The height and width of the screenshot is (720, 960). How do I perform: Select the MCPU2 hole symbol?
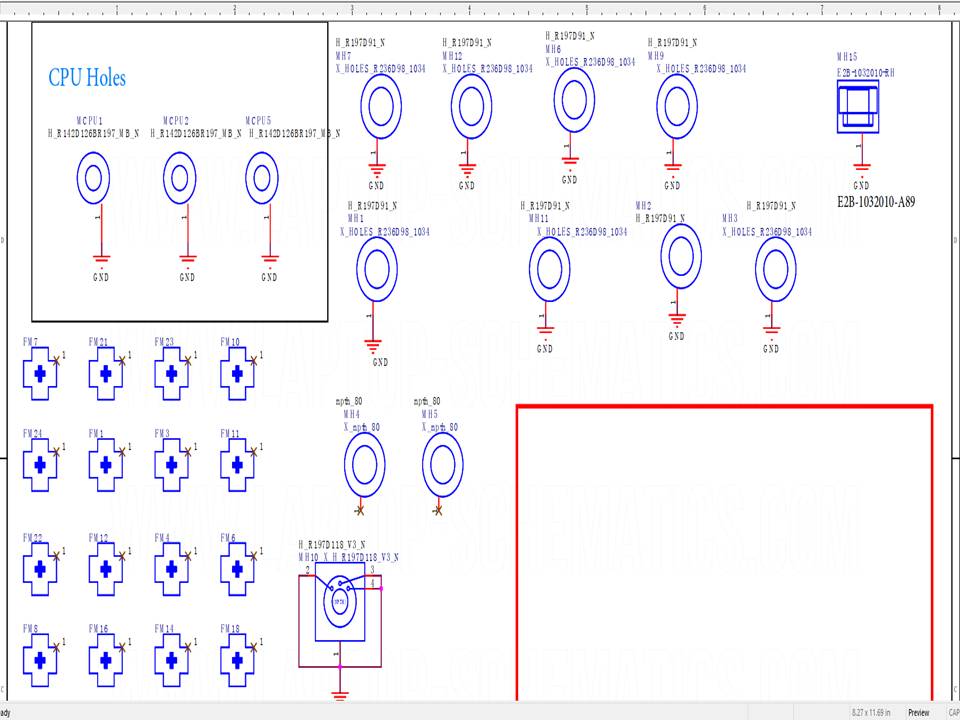coord(179,178)
